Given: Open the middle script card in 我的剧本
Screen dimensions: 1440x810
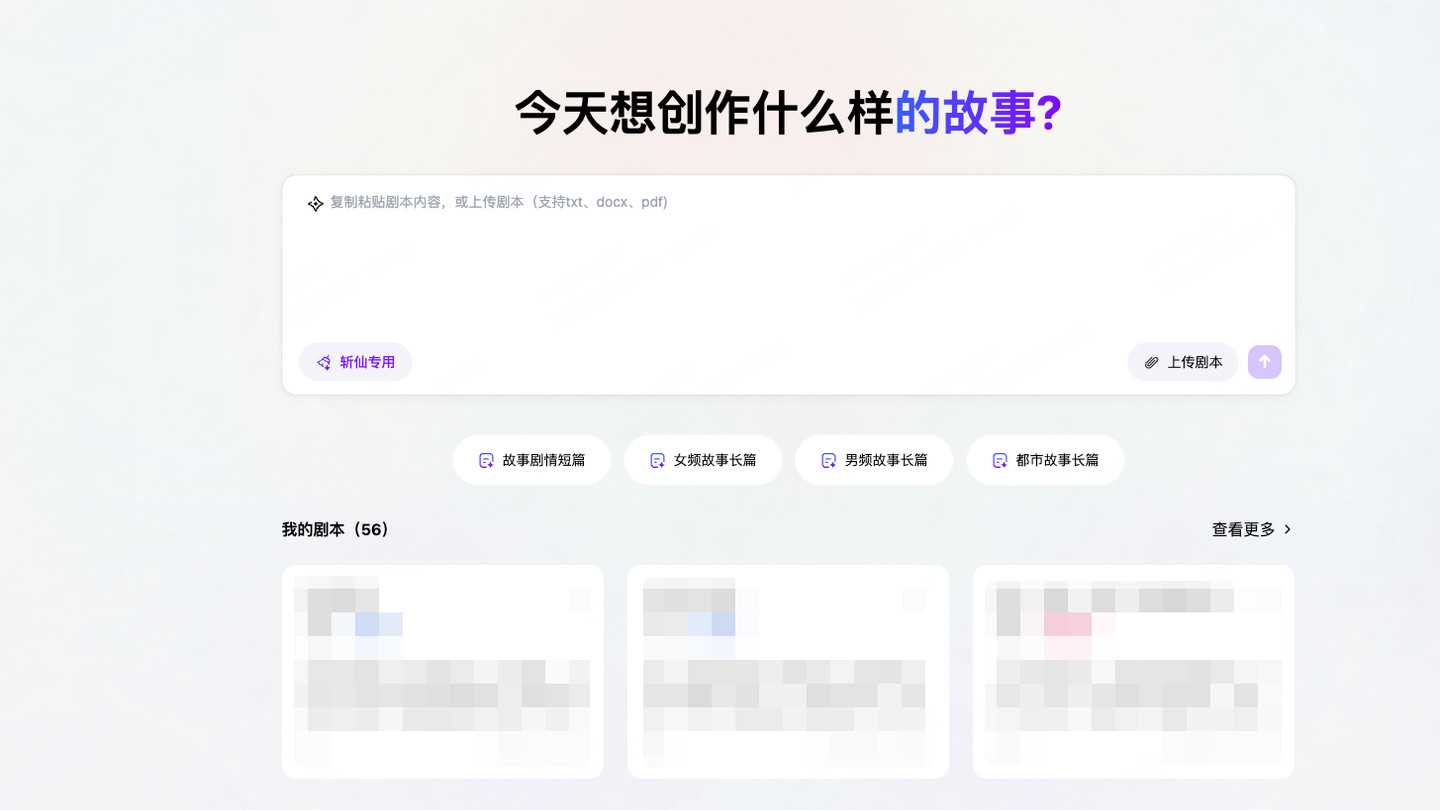Looking at the screenshot, I should coord(788,671).
